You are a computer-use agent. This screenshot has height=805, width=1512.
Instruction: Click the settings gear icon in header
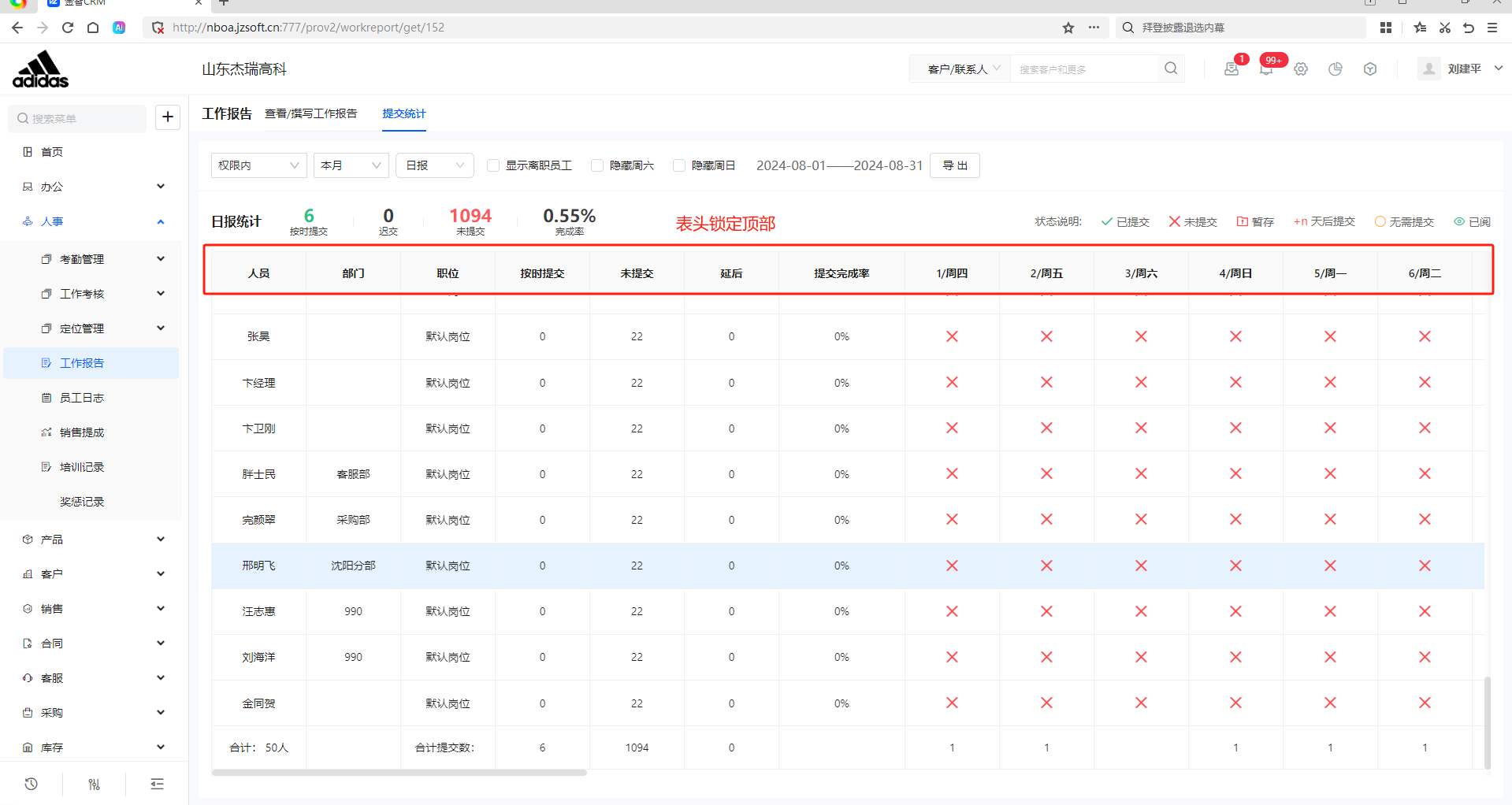coord(1301,69)
